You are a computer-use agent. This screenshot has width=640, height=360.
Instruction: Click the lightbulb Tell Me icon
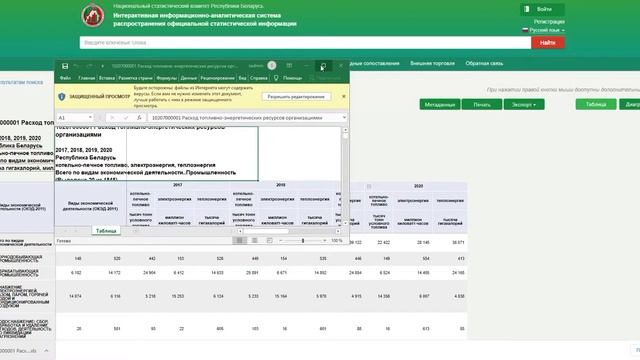pos(276,78)
